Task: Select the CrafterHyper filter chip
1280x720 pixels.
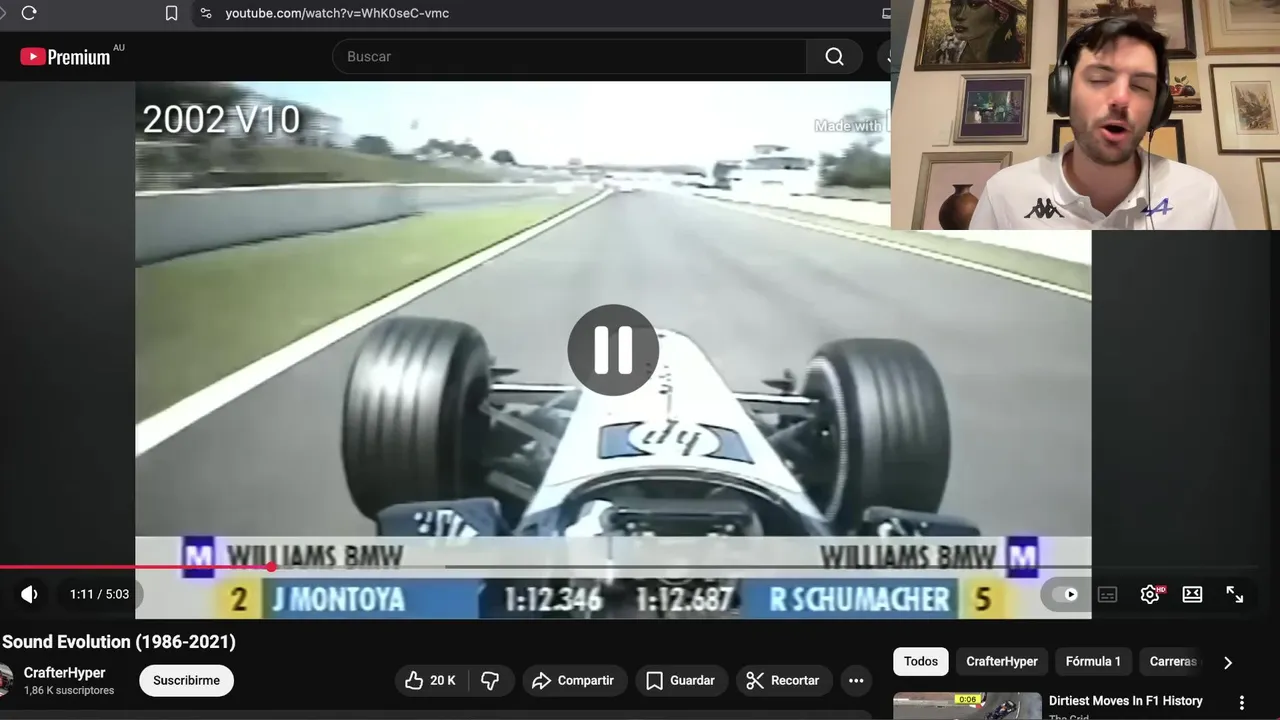Action: pyautogui.click(x=1002, y=661)
